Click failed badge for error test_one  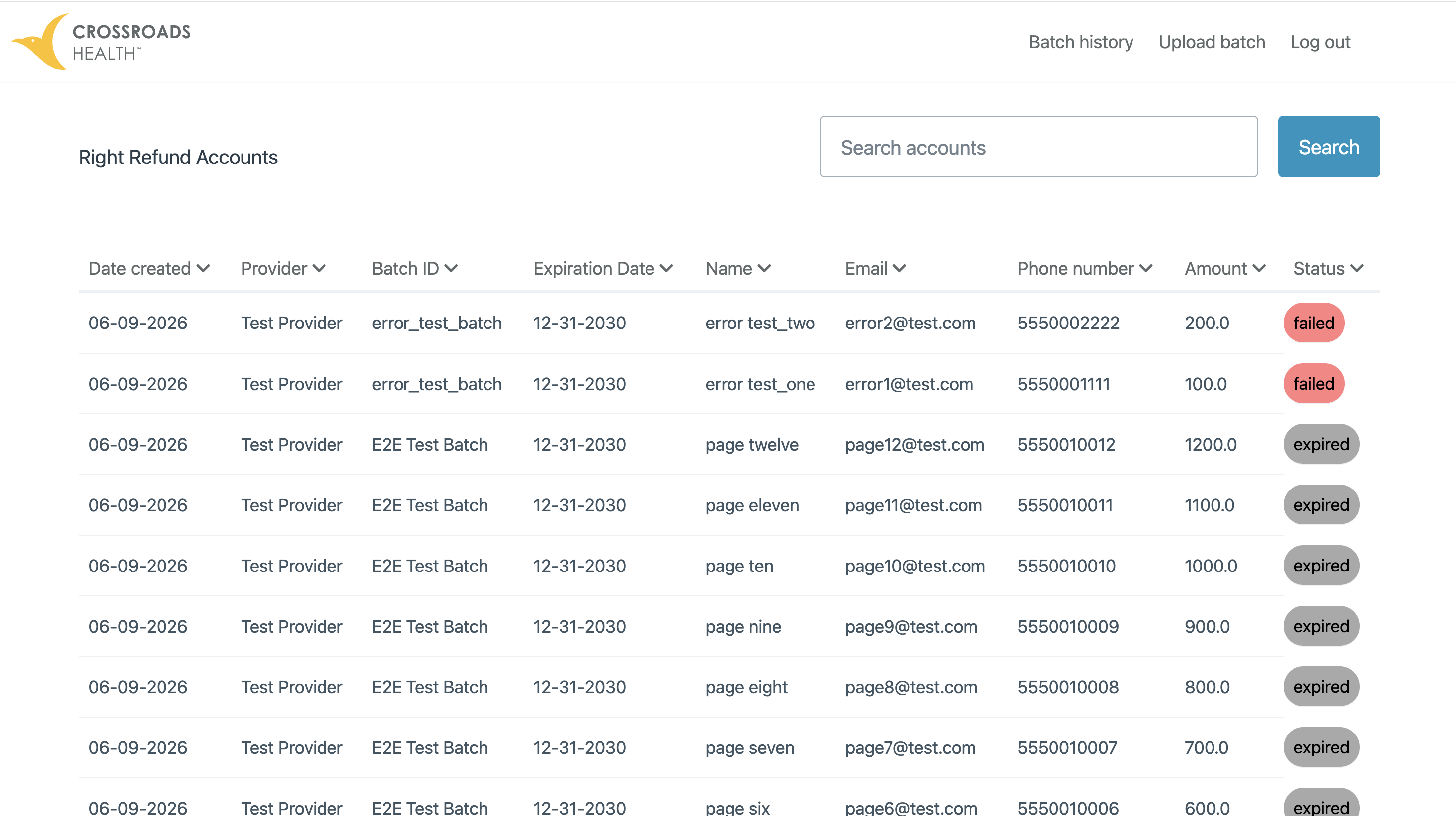(x=1313, y=384)
